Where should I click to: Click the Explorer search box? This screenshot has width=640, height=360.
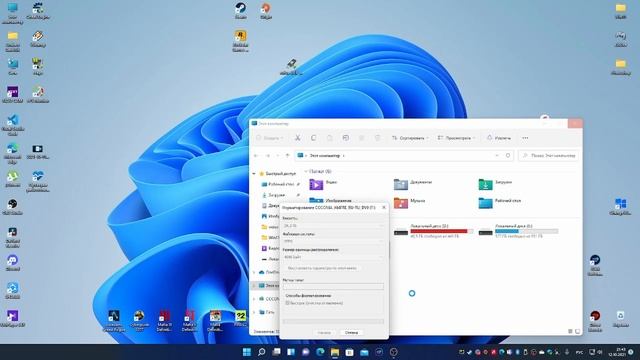[x=549, y=156]
